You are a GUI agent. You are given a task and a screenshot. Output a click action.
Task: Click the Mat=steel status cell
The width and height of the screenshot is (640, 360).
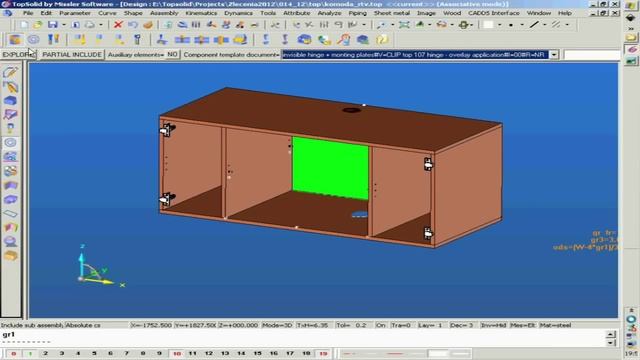555,325
